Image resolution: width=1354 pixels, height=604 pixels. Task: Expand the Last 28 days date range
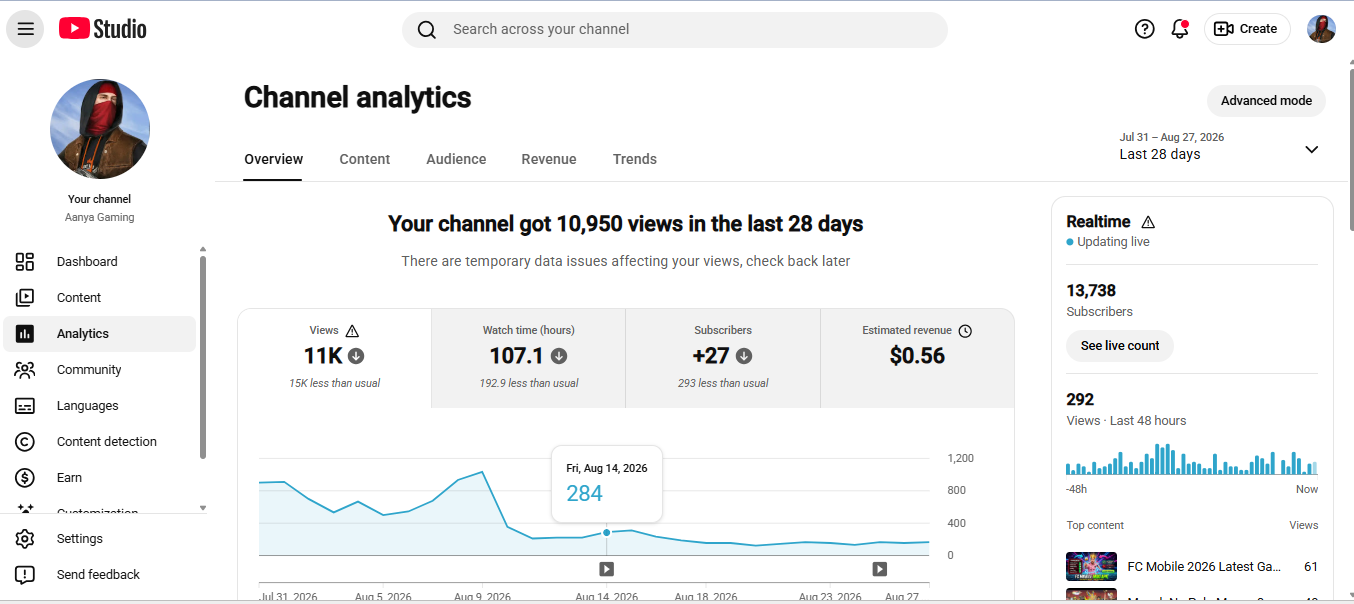[1220, 147]
